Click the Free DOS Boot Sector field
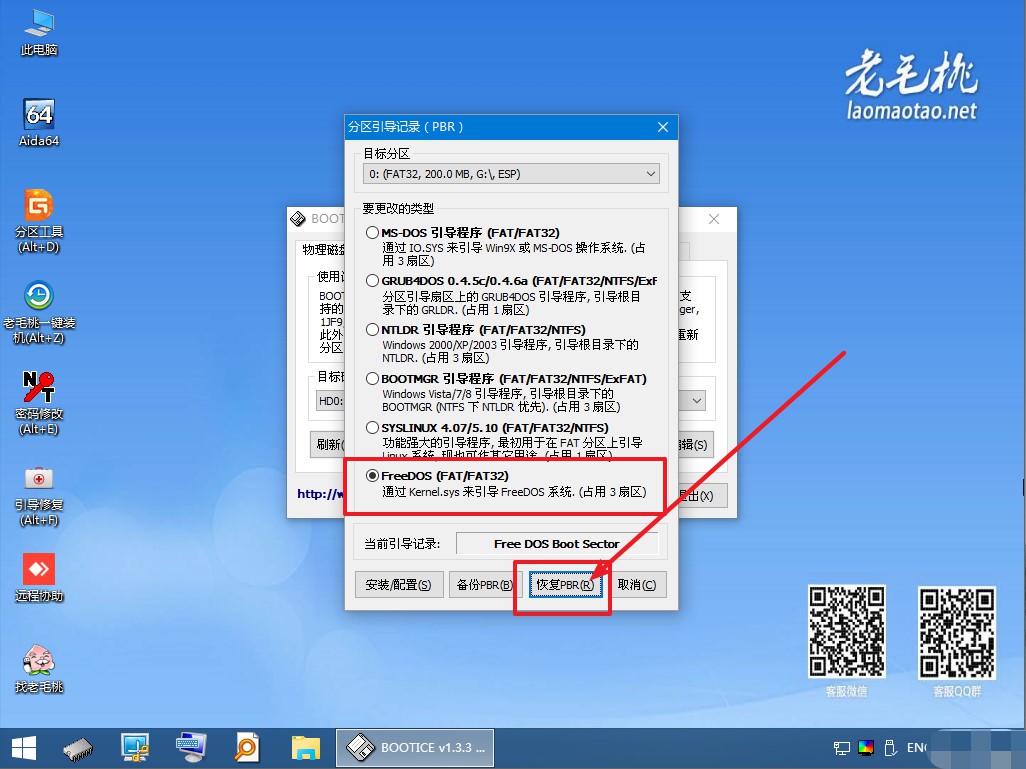The height and width of the screenshot is (769, 1026). pyautogui.click(x=557, y=544)
